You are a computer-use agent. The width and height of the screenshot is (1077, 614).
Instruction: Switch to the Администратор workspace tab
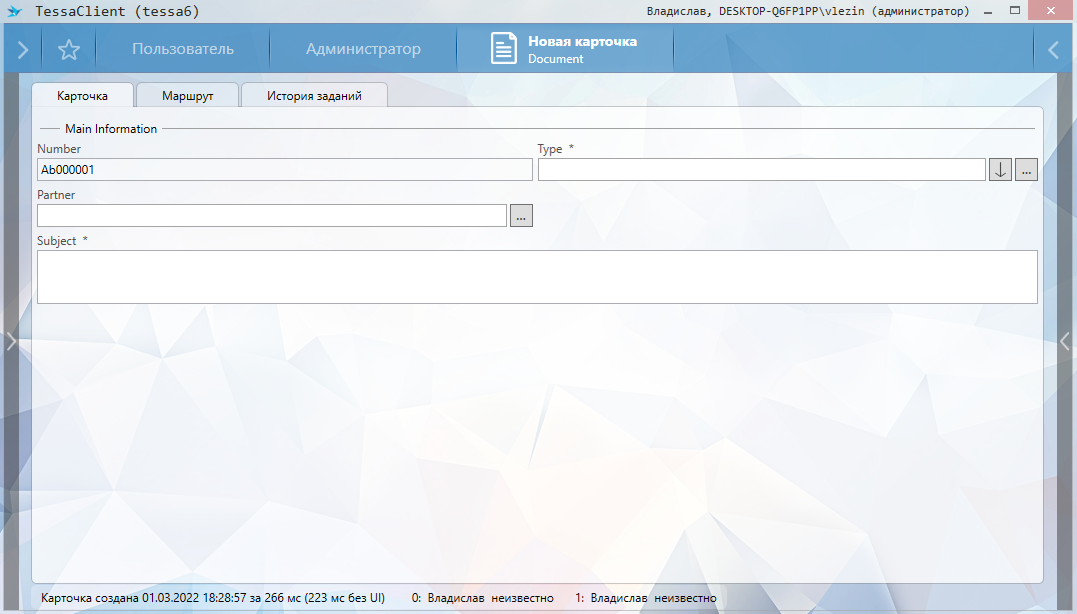click(363, 49)
